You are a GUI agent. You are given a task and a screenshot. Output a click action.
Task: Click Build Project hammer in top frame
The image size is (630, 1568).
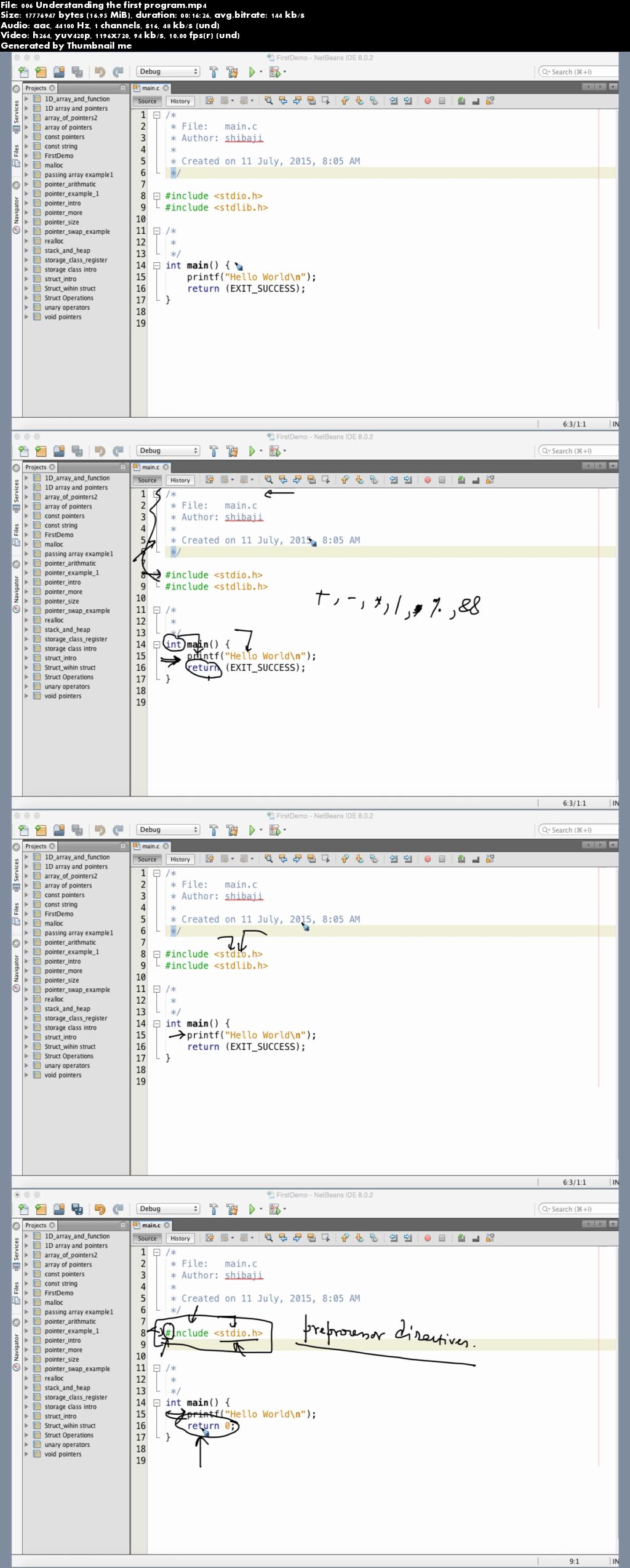pyautogui.click(x=213, y=72)
